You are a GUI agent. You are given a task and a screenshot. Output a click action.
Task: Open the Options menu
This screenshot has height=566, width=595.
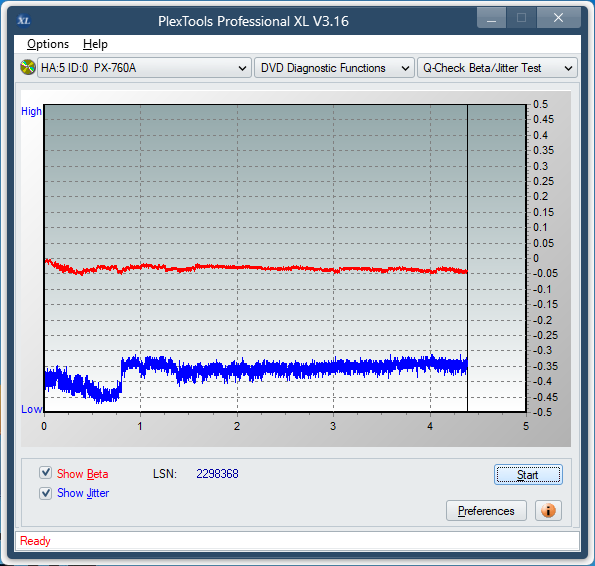pyautogui.click(x=48, y=44)
